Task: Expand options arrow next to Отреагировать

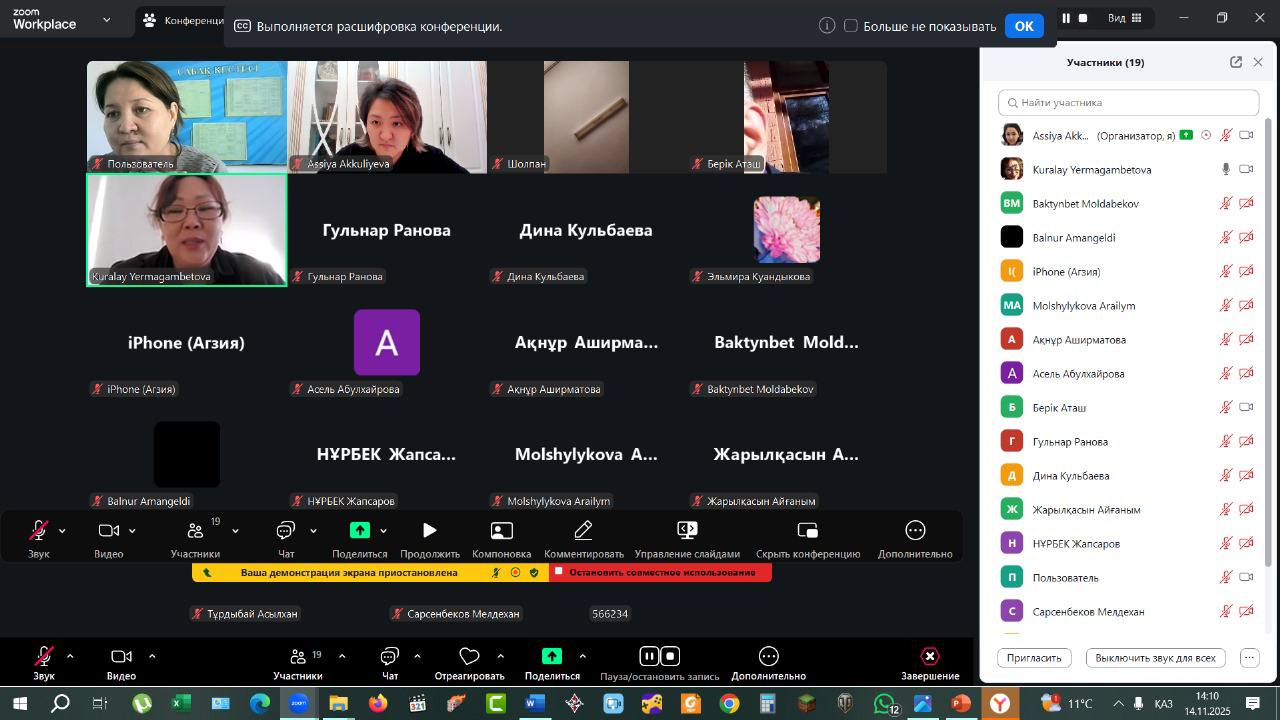Action: 500,657
